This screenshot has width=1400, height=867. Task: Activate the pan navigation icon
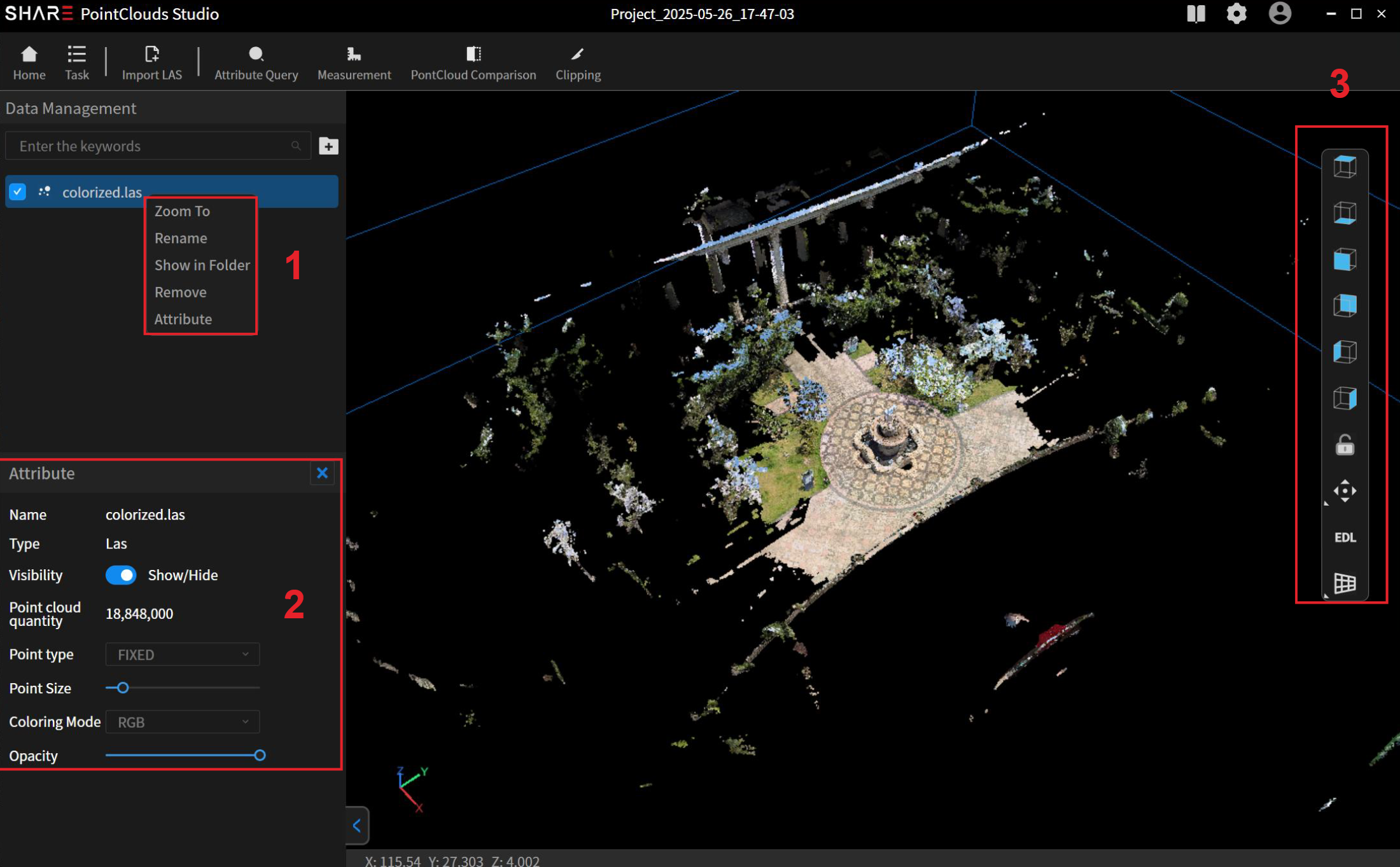[x=1345, y=491]
